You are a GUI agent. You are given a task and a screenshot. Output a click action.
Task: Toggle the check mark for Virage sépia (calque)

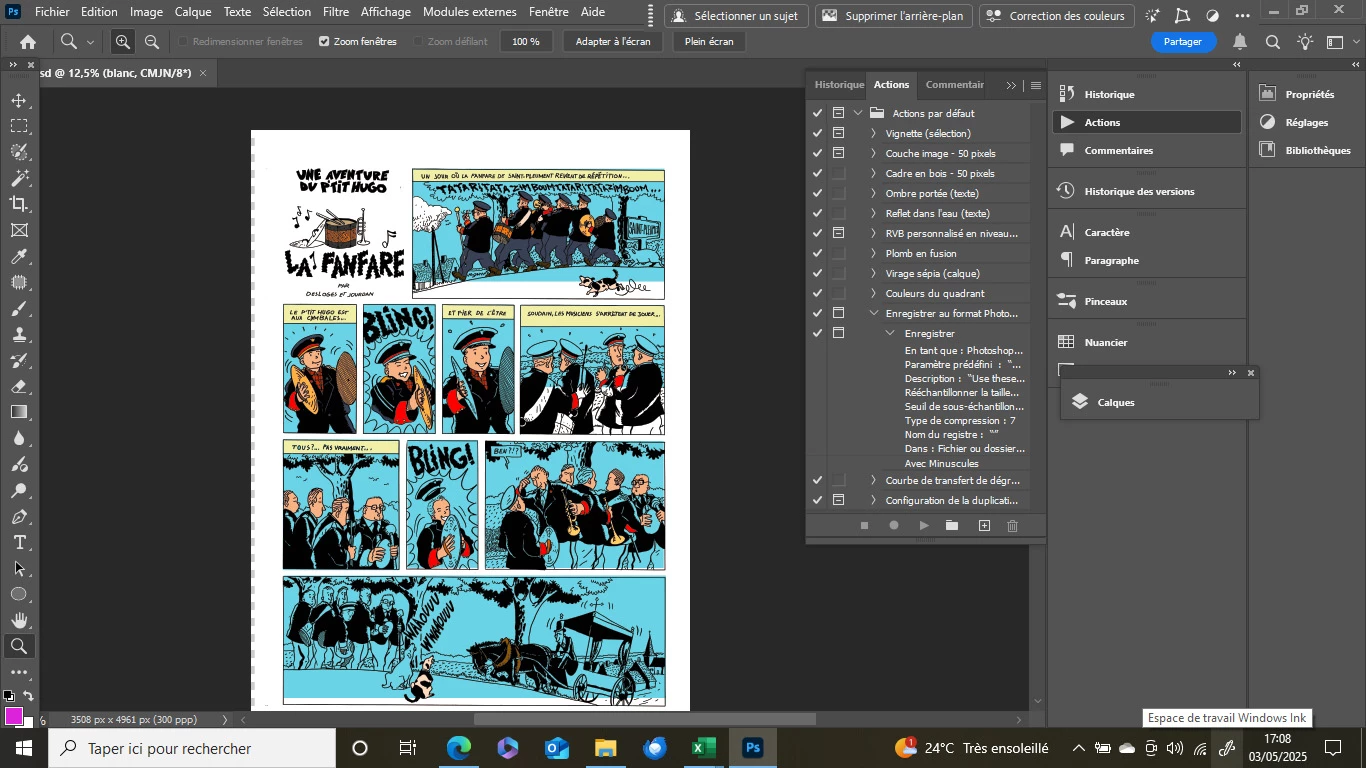click(x=818, y=273)
